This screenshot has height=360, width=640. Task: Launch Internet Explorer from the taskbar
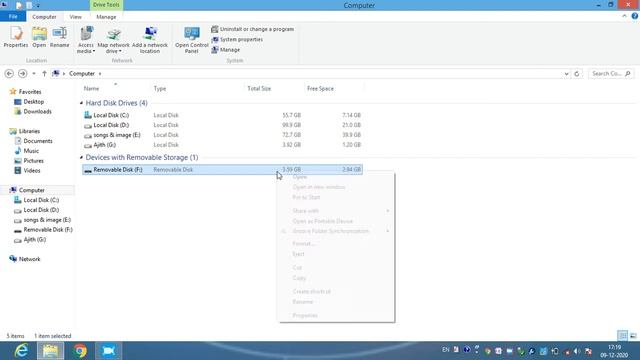click(21, 351)
